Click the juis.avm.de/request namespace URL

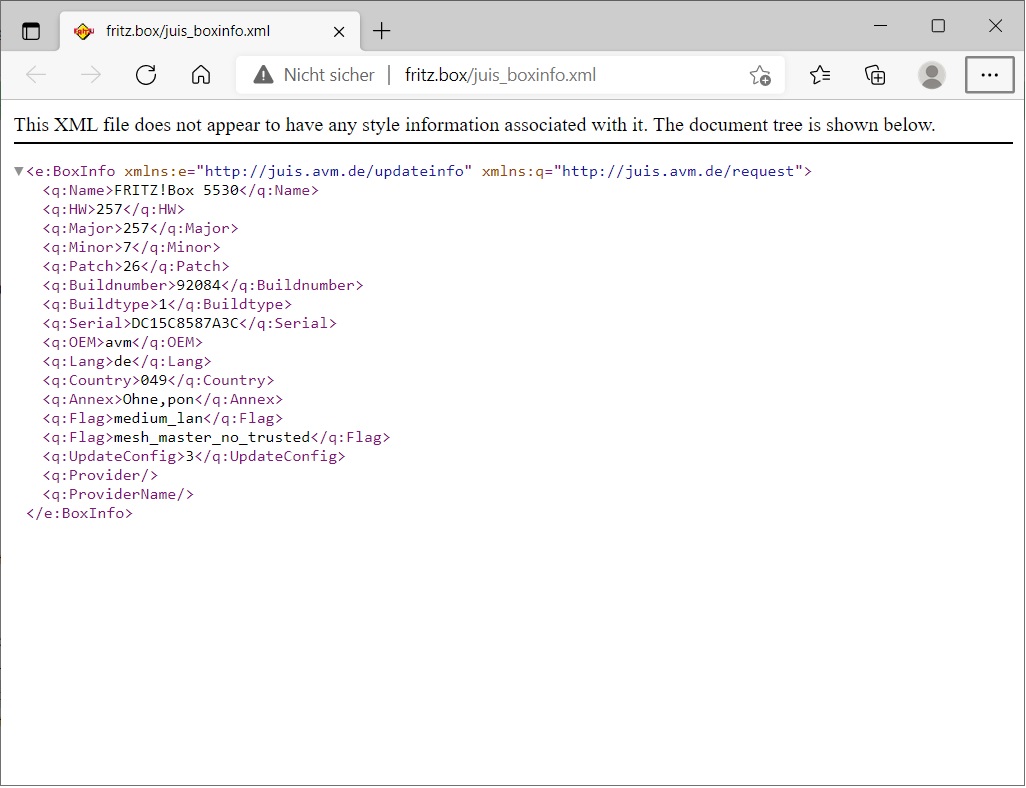678,171
